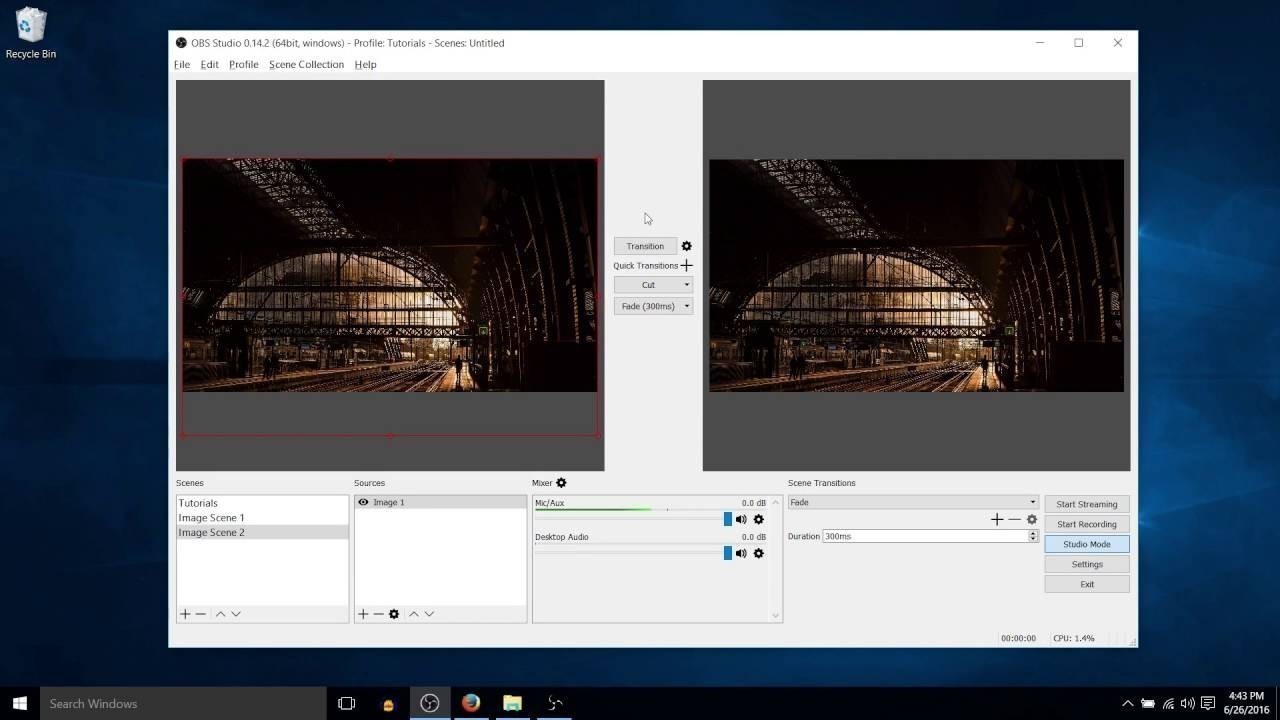Screen dimensions: 1280x720
Task: Add a new scene with the plus icon
Action: [185, 613]
